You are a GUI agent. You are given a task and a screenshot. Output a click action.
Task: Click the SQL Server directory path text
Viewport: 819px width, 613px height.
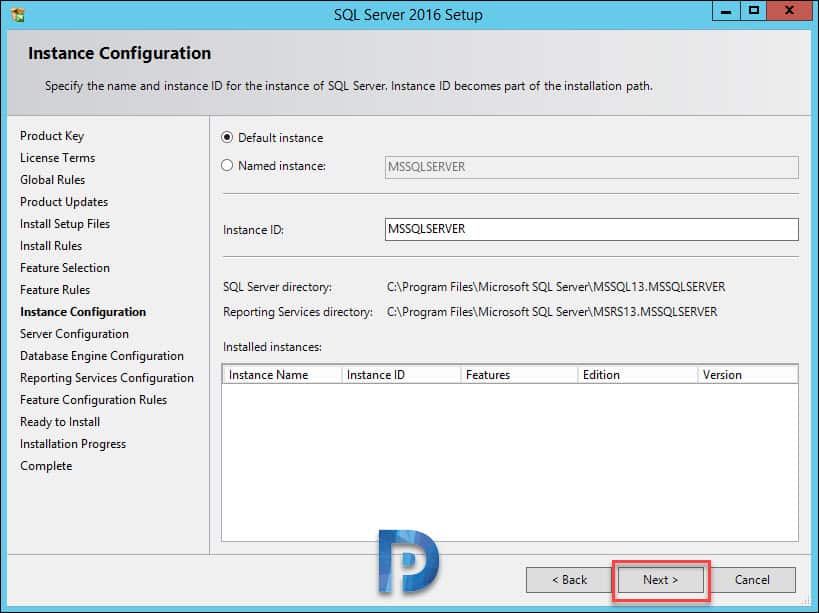[x=556, y=287]
